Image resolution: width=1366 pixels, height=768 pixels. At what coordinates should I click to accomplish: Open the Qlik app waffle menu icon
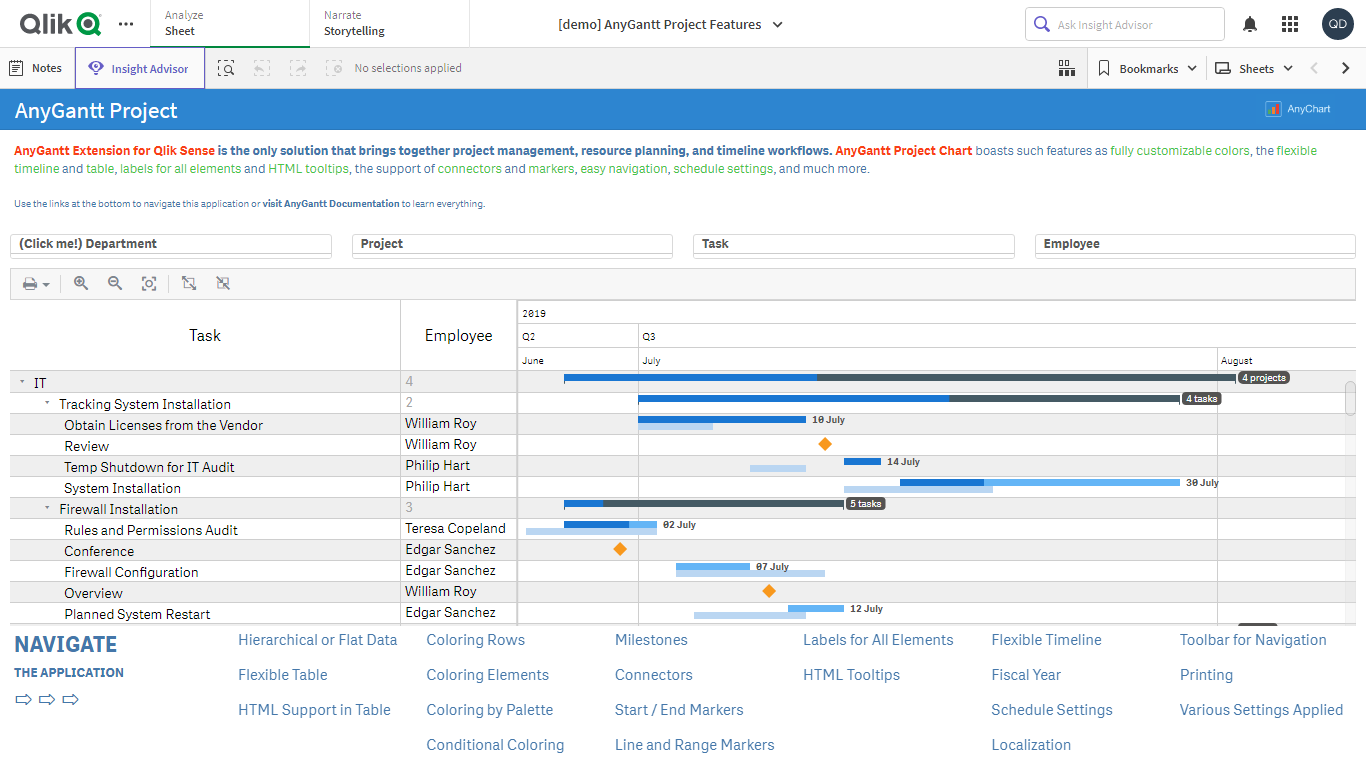pyautogui.click(x=1289, y=23)
